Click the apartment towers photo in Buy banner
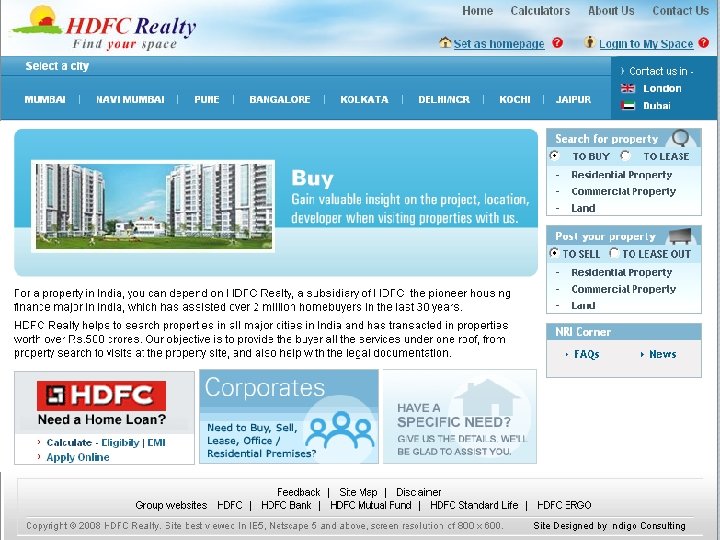The width and height of the screenshot is (720, 540). 153,206
